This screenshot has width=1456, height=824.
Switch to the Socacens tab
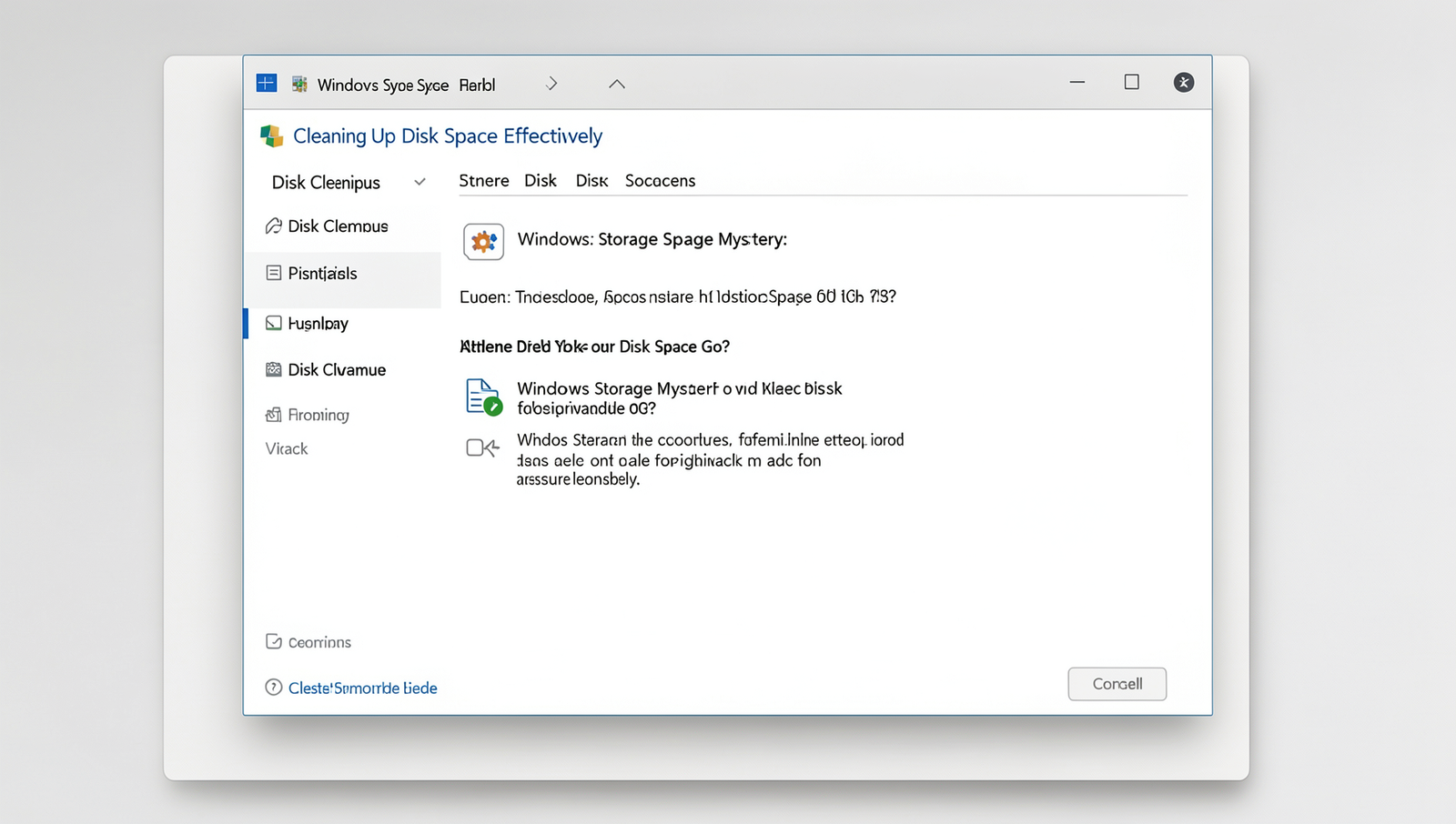pos(660,180)
